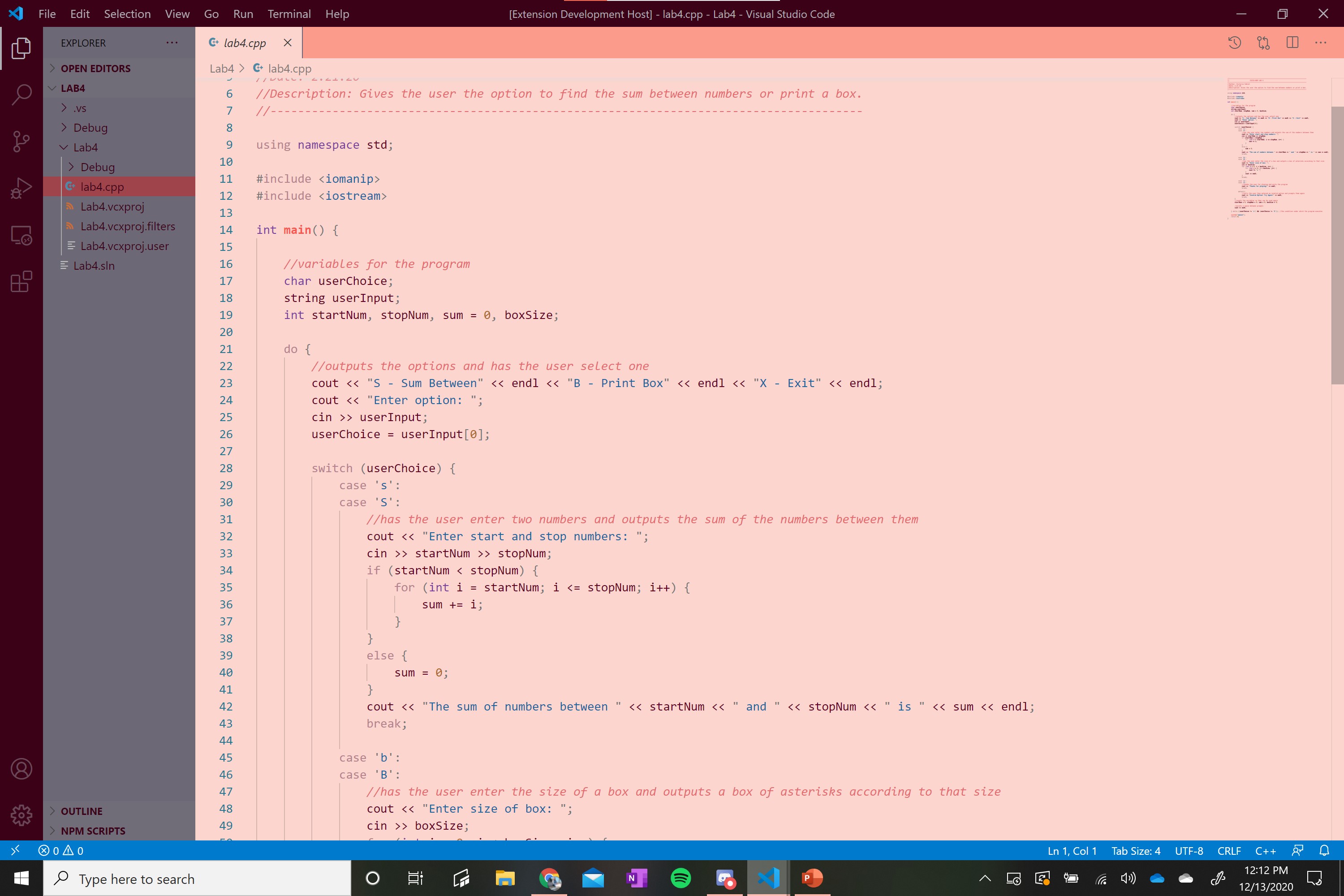Viewport: 1344px width, 896px height.
Task: Expand the OPEN EDITORS section
Action: 95,69
